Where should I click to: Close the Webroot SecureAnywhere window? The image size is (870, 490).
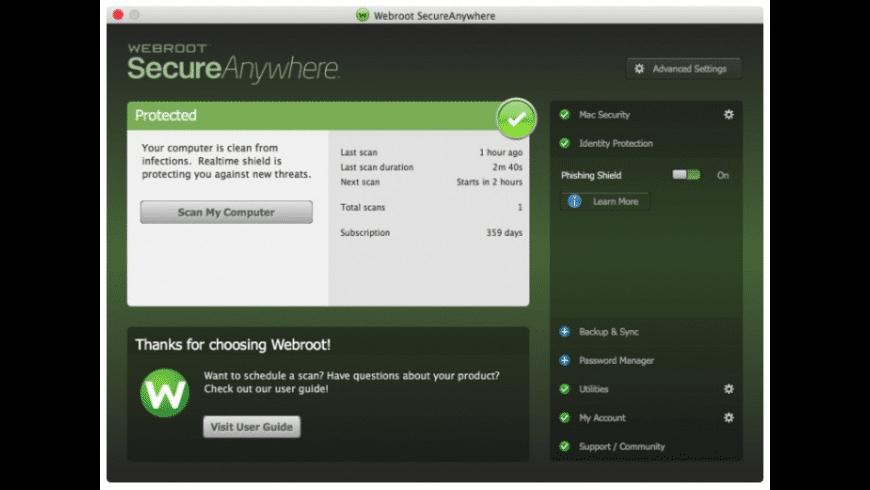[x=118, y=15]
